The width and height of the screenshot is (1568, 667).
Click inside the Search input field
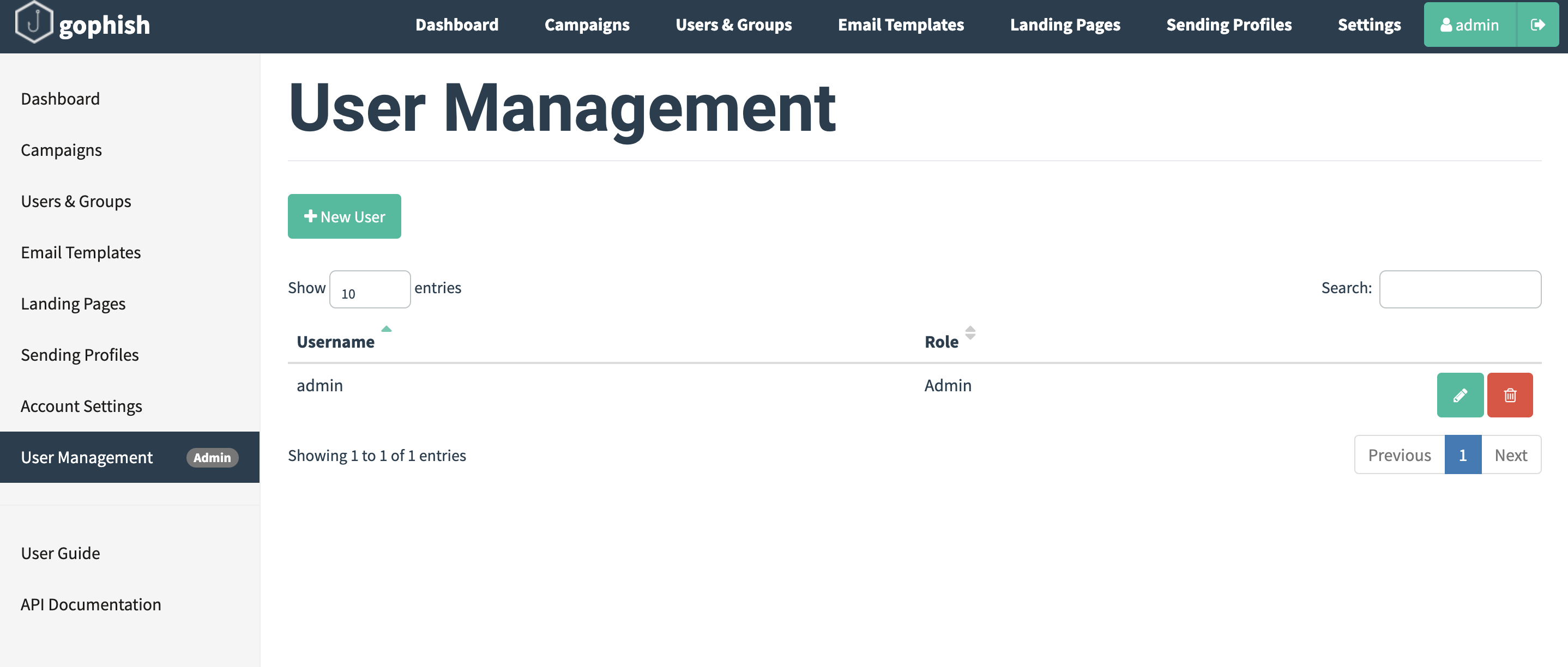pos(1460,289)
